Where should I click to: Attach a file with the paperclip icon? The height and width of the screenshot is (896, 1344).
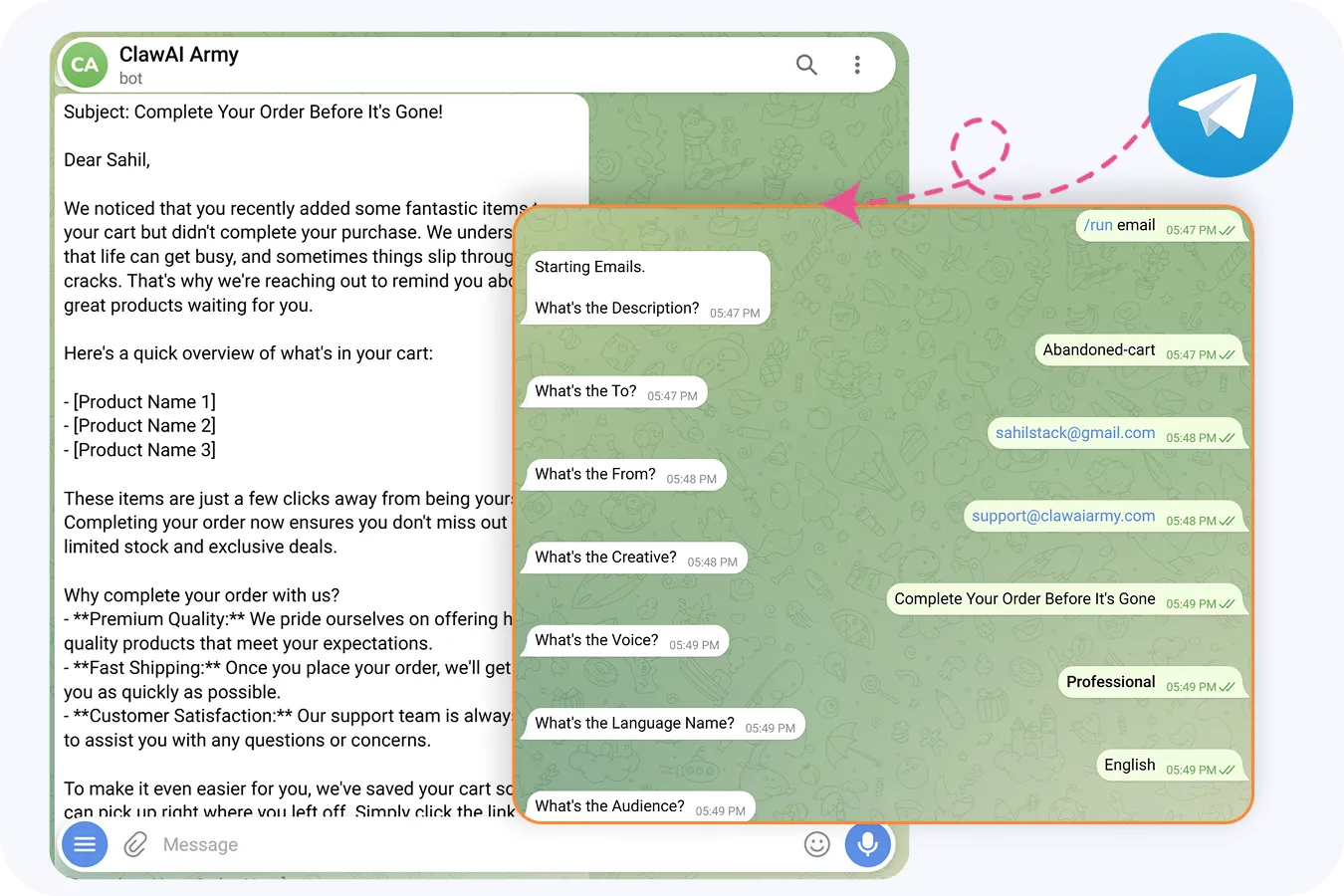pos(135,844)
